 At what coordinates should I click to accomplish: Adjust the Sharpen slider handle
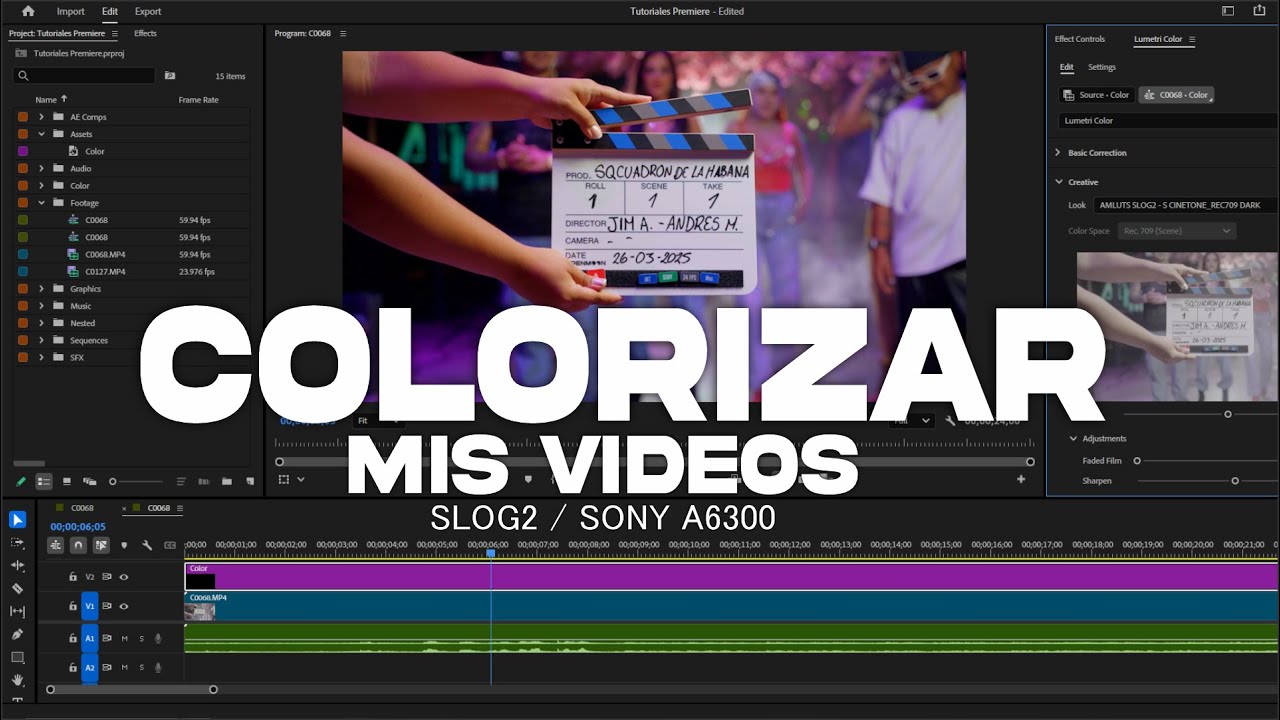pyautogui.click(x=1235, y=481)
